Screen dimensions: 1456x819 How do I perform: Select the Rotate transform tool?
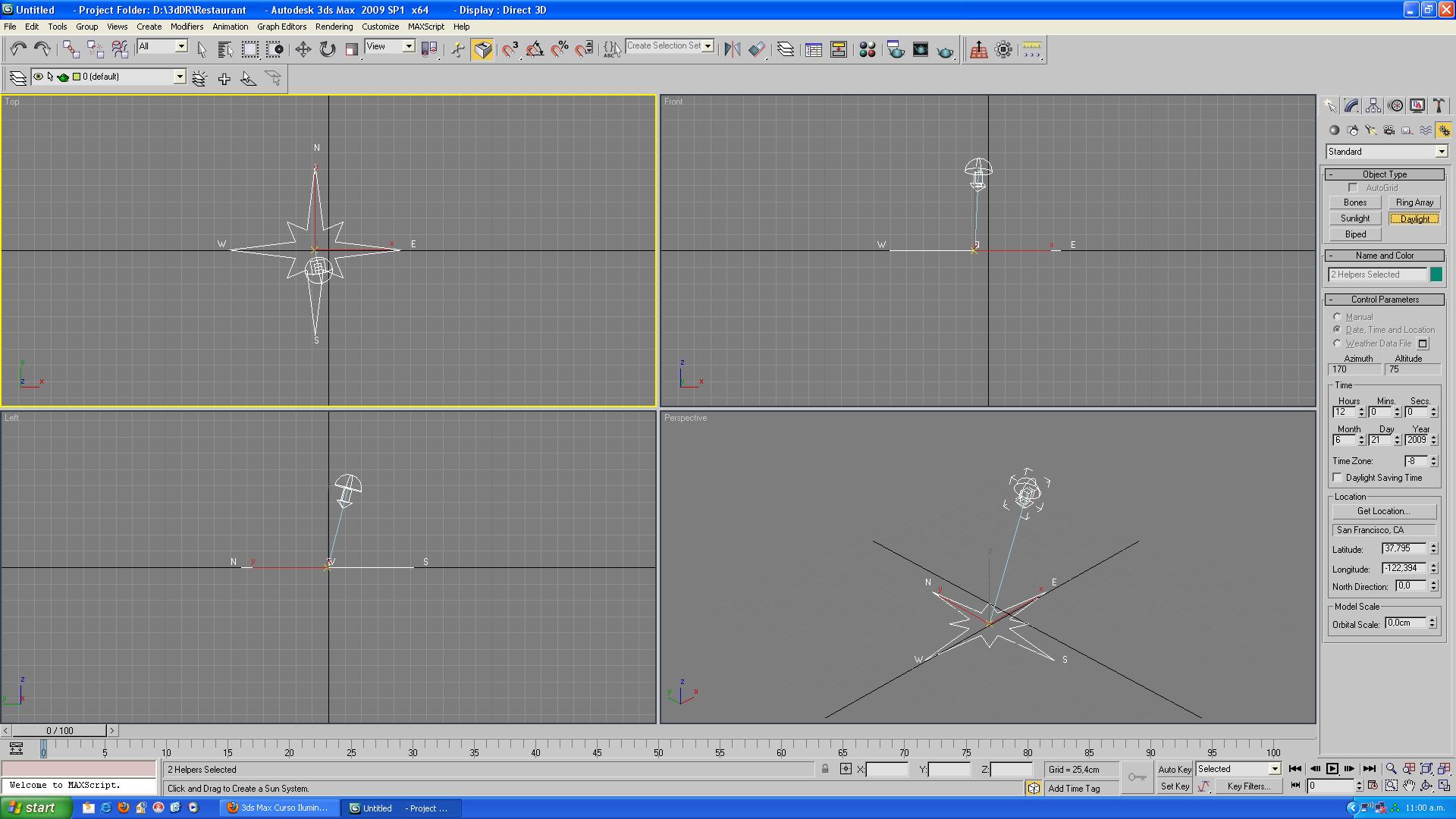(327, 50)
